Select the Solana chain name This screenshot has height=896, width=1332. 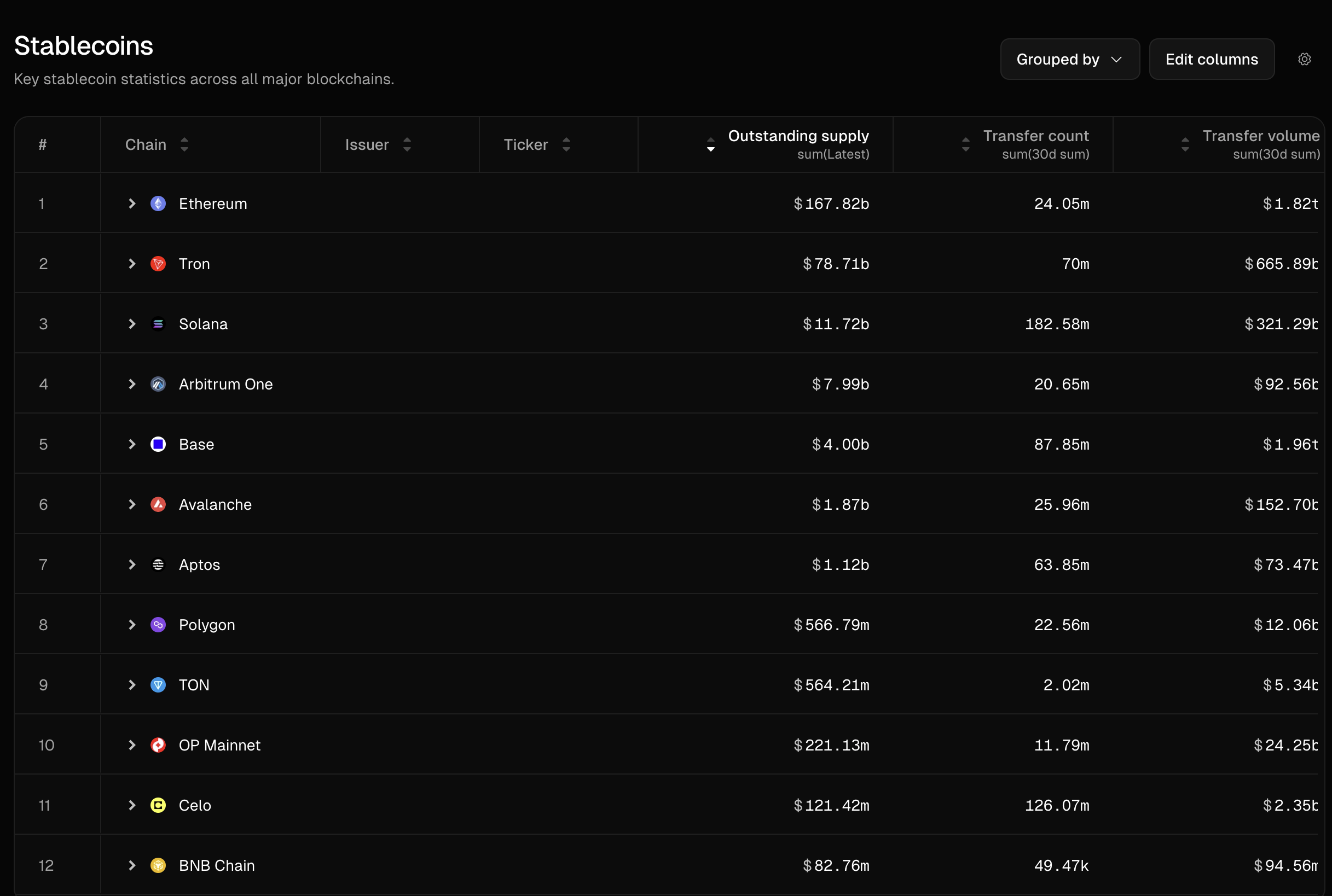coord(204,324)
